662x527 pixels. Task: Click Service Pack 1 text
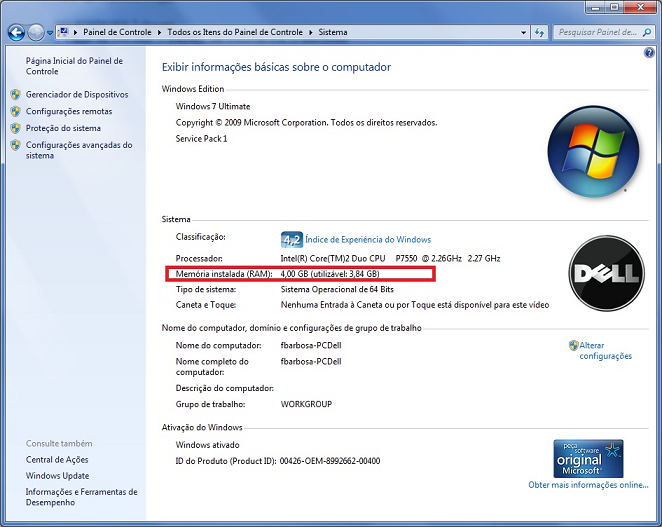pos(201,139)
